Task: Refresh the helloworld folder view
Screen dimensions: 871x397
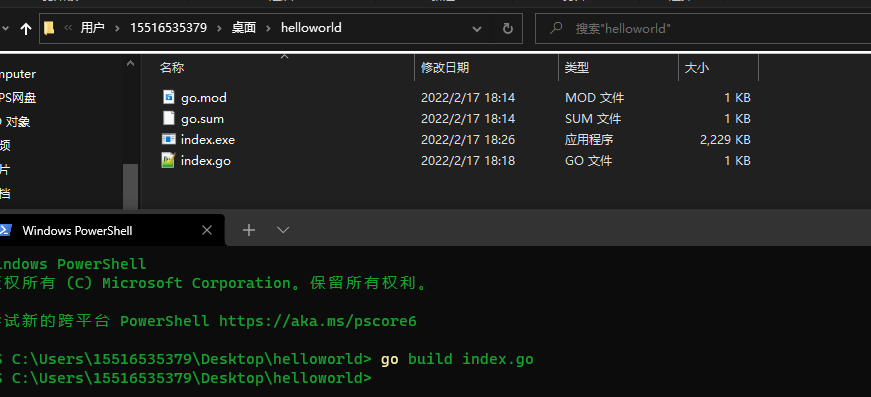Action: click(507, 28)
